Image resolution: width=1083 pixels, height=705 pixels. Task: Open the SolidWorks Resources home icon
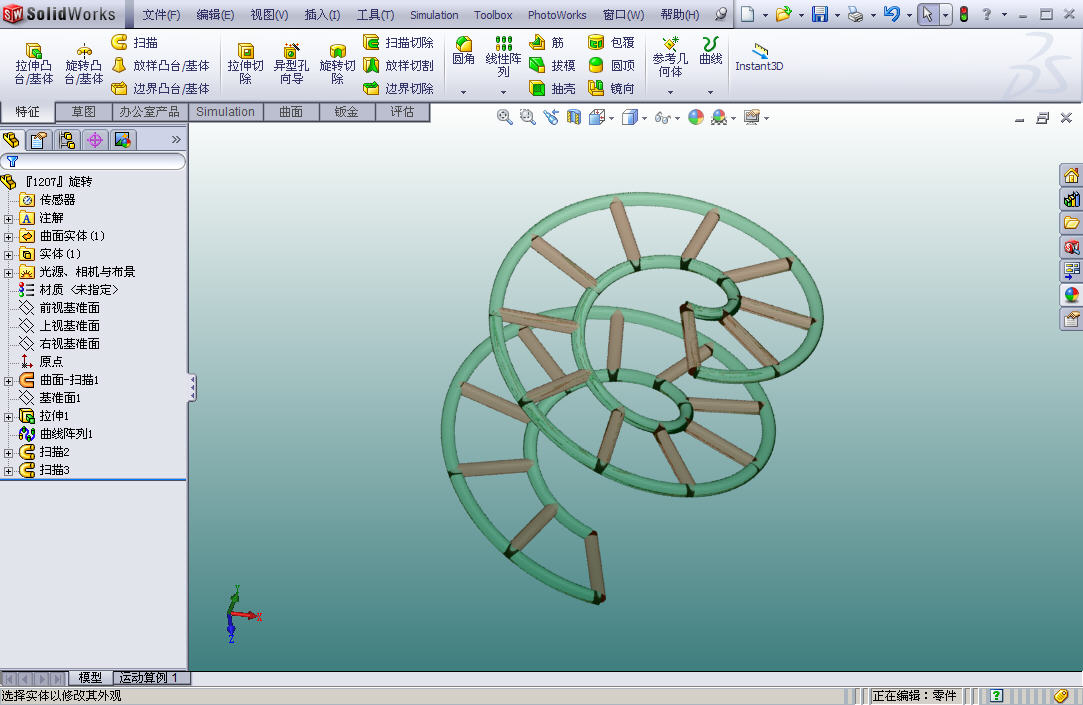(x=1071, y=175)
